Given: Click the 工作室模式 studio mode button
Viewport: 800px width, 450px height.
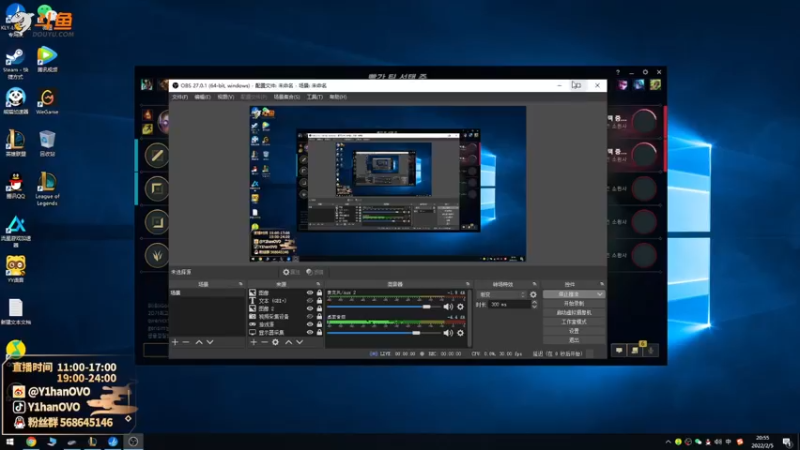Looking at the screenshot, I should (574, 322).
